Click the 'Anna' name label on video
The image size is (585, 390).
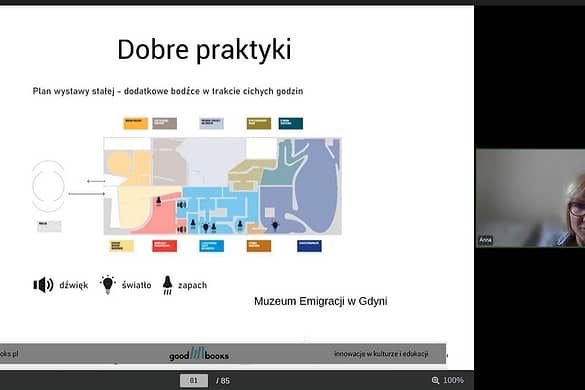(x=485, y=240)
